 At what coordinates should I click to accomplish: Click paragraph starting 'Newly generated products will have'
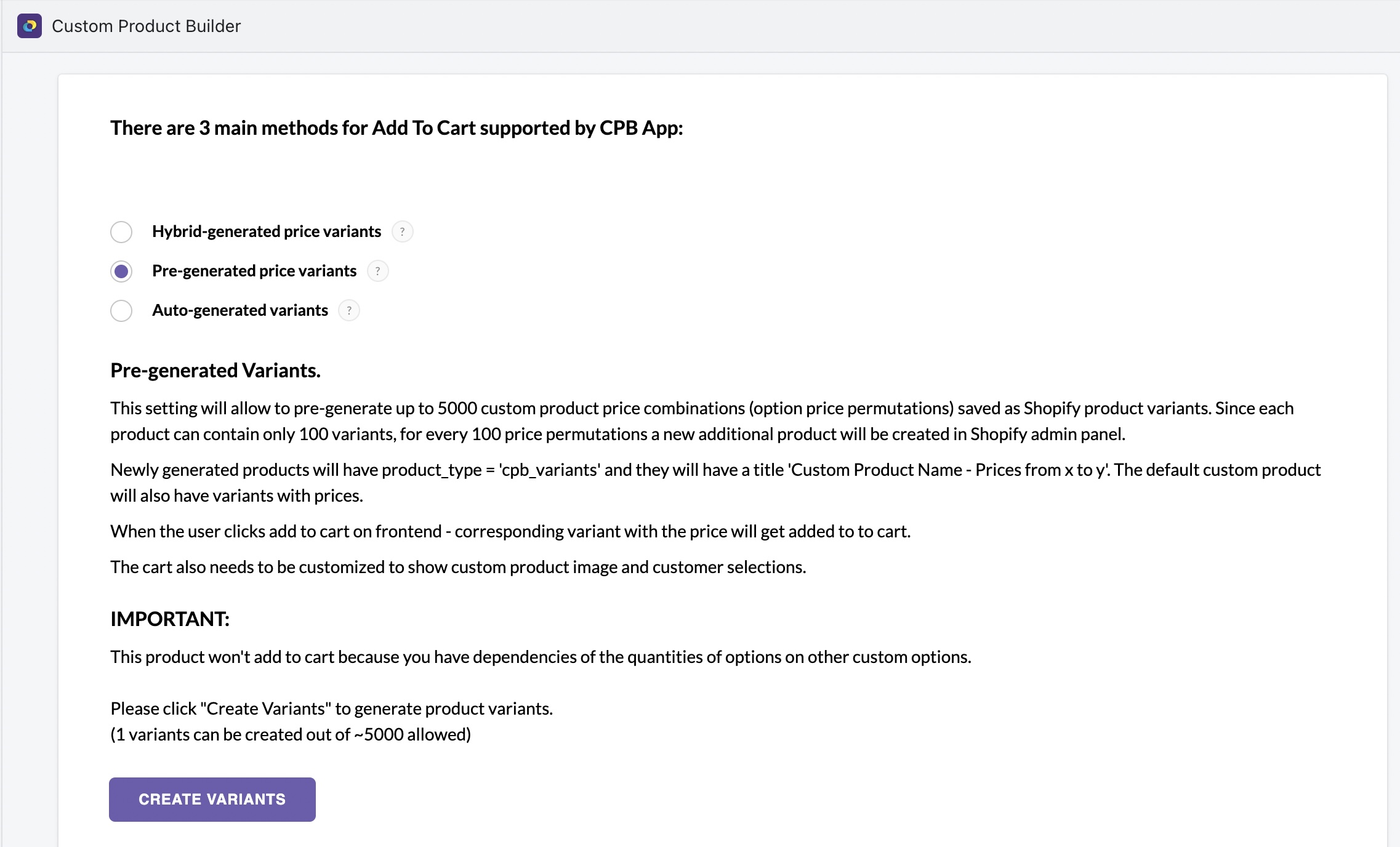pyautogui.click(x=714, y=483)
